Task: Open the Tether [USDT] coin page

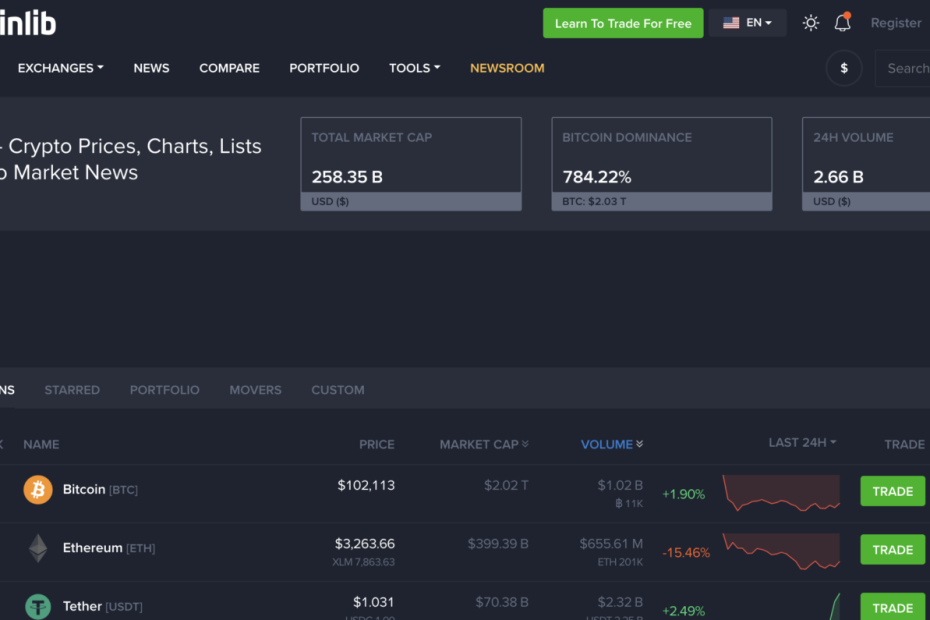Action: pos(103,606)
